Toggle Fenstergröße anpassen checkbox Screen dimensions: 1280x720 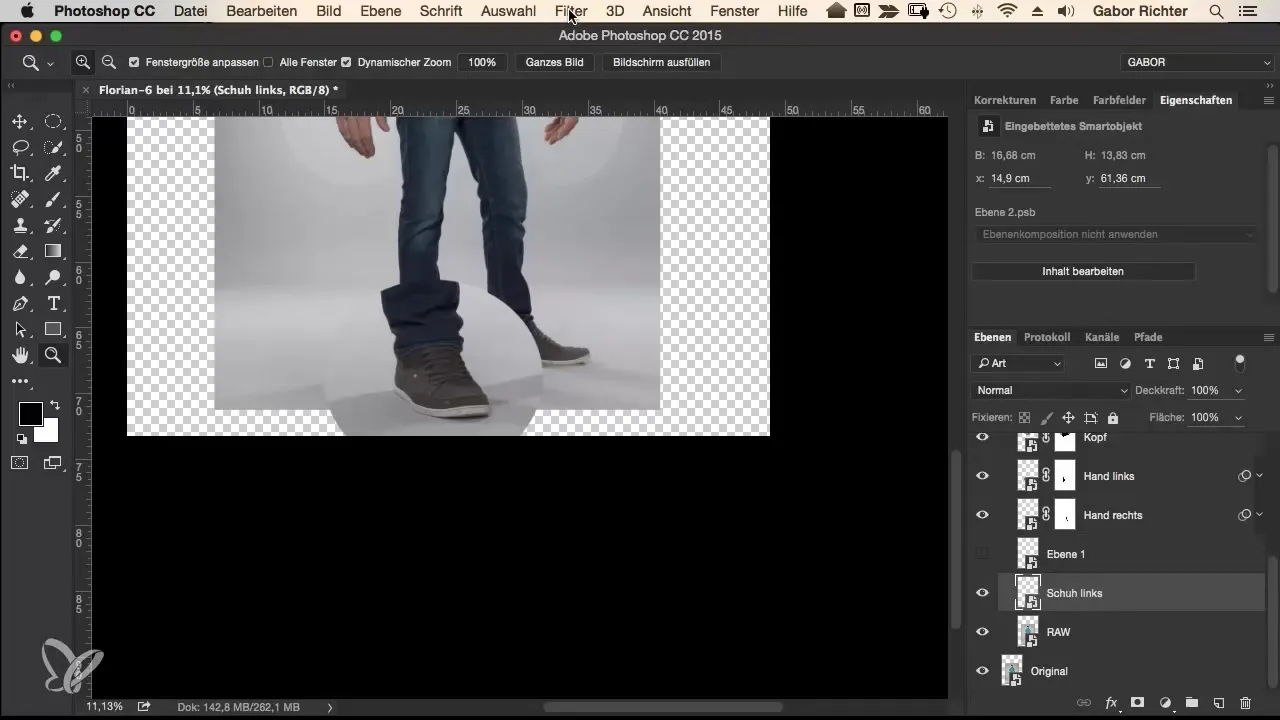134,62
